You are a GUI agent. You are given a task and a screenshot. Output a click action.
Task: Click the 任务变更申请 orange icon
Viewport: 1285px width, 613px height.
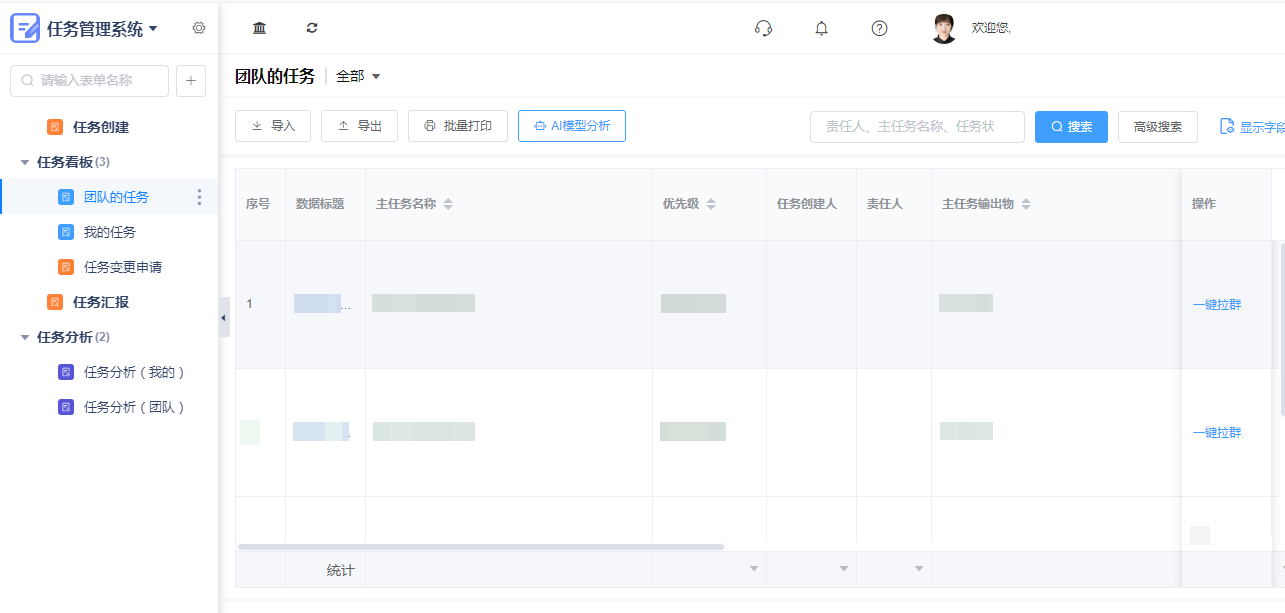(x=66, y=267)
